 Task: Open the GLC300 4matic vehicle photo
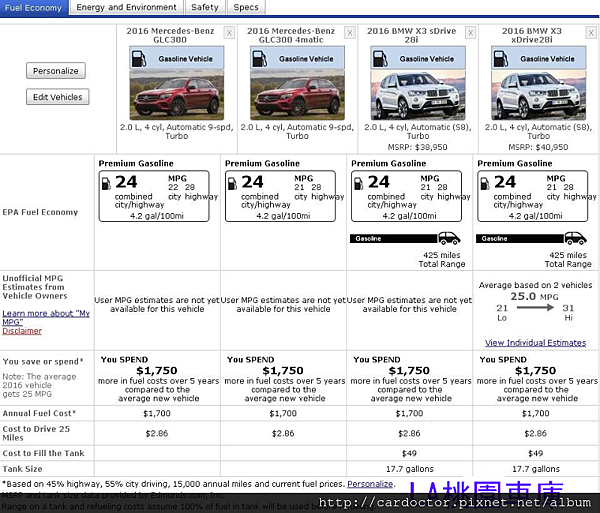click(x=297, y=95)
